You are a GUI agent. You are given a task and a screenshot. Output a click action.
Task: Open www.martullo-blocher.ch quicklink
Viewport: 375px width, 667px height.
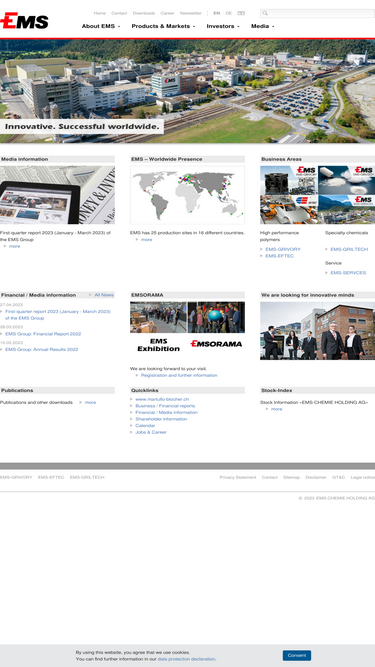click(x=162, y=399)
